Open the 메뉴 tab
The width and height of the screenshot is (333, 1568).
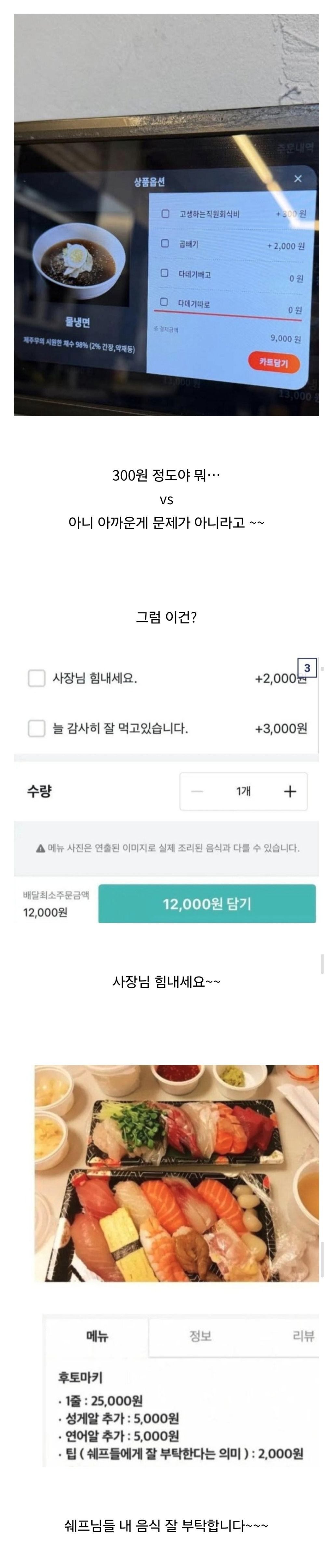coord(98,1337)
